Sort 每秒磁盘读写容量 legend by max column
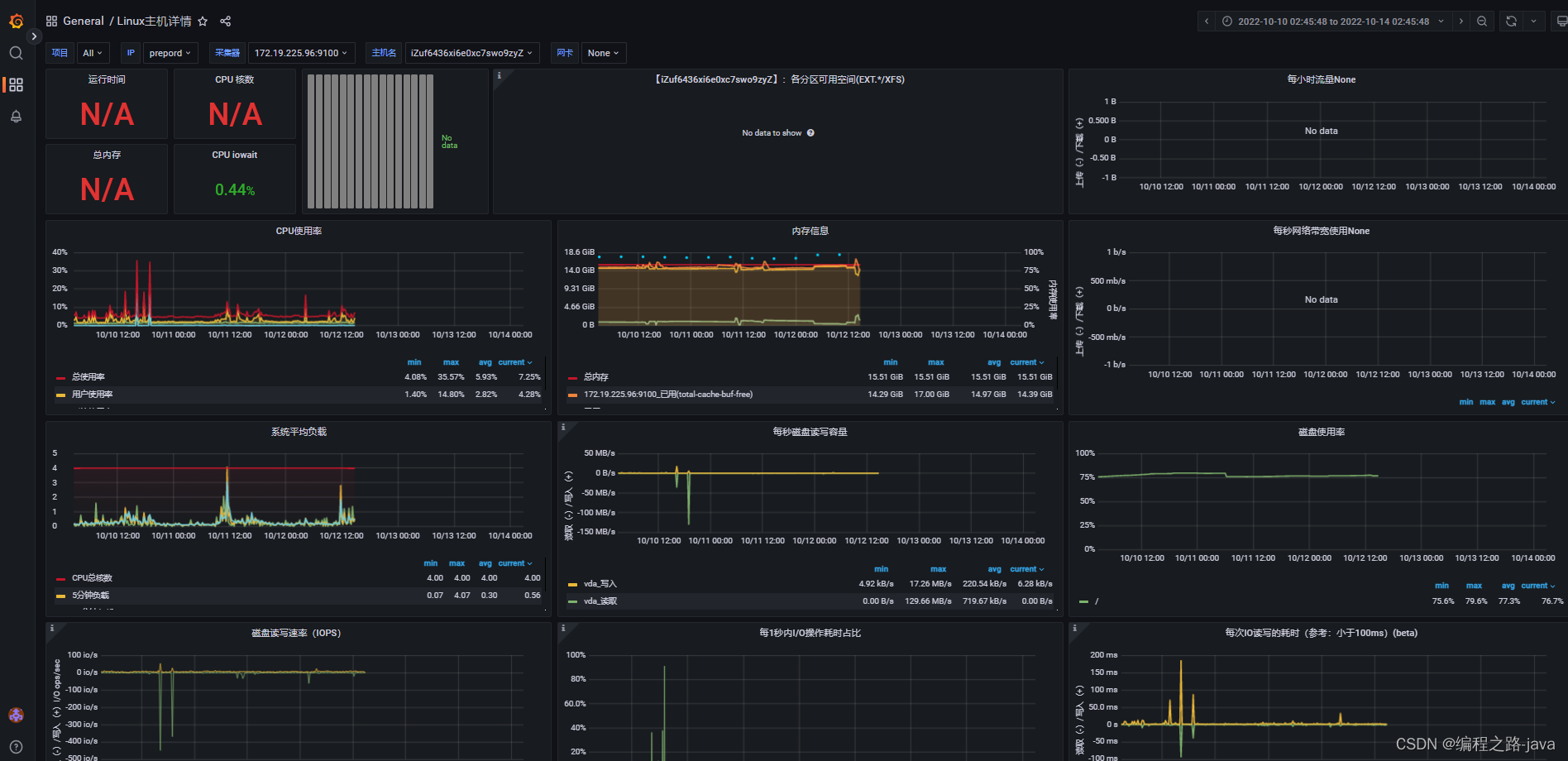The width and height of the screenshot is (1568, 761). (x=938, y=569)
